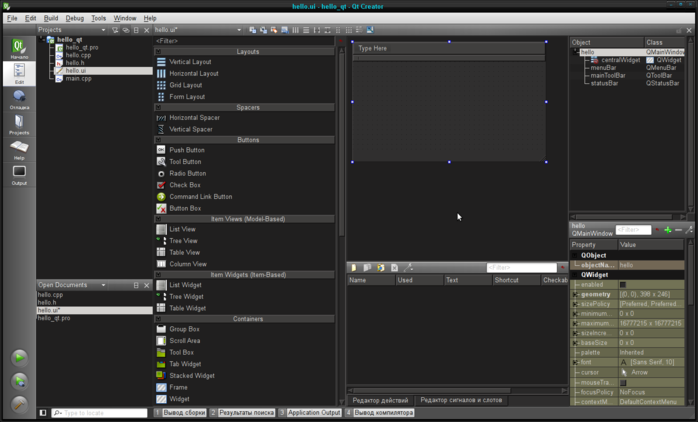698x422 pixels.
Task: Collapse the Layouts category in widget box
Action: [x=158, y=52]
